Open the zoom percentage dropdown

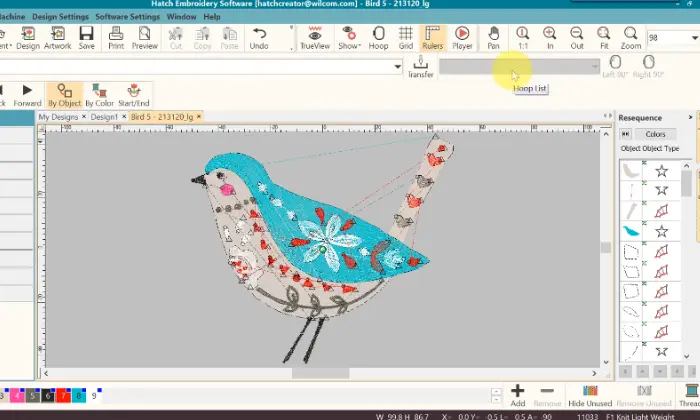click(x=694, y=38)
